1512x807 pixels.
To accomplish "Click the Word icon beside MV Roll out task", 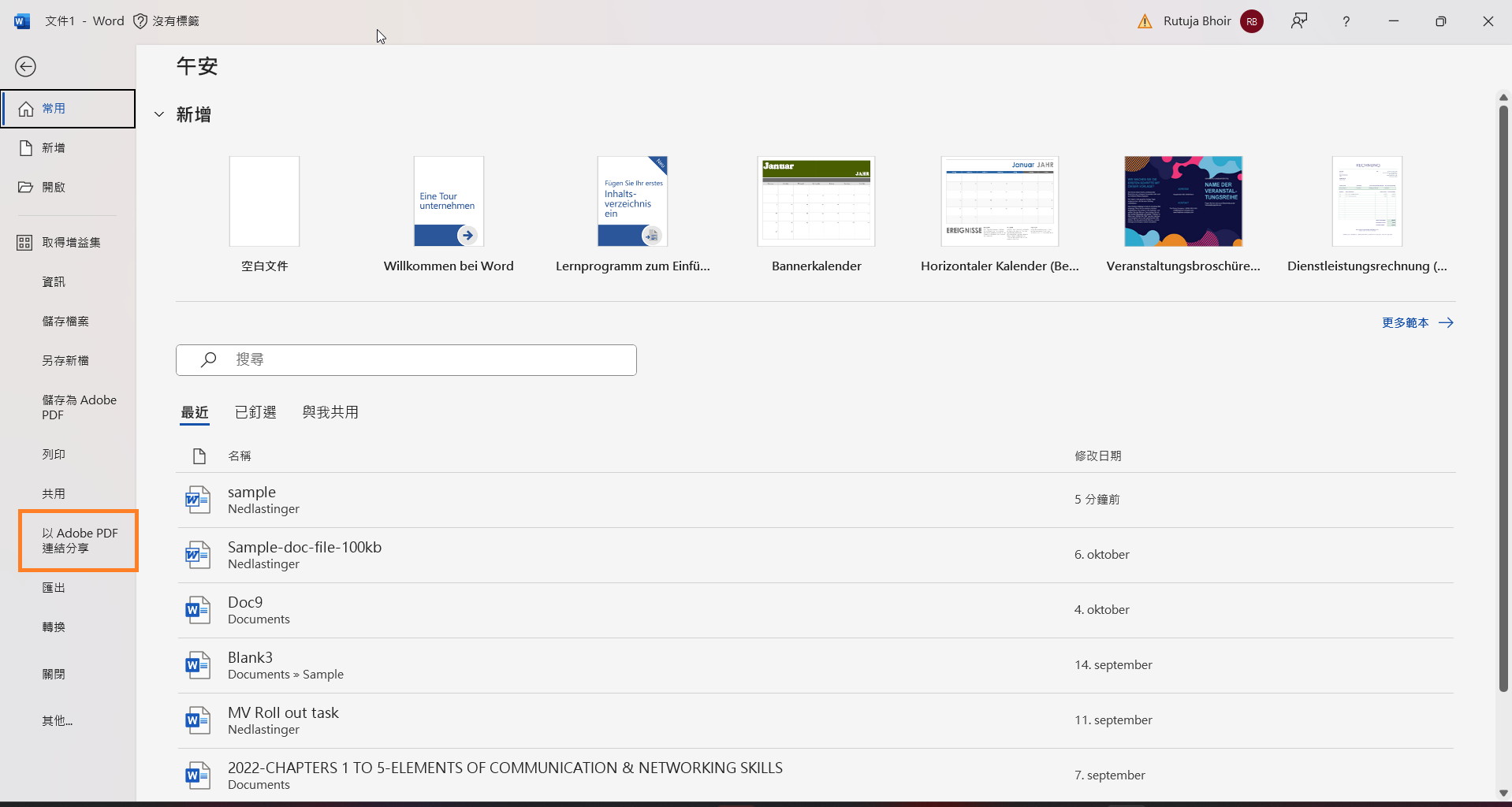I will click(x=197, y=721).
